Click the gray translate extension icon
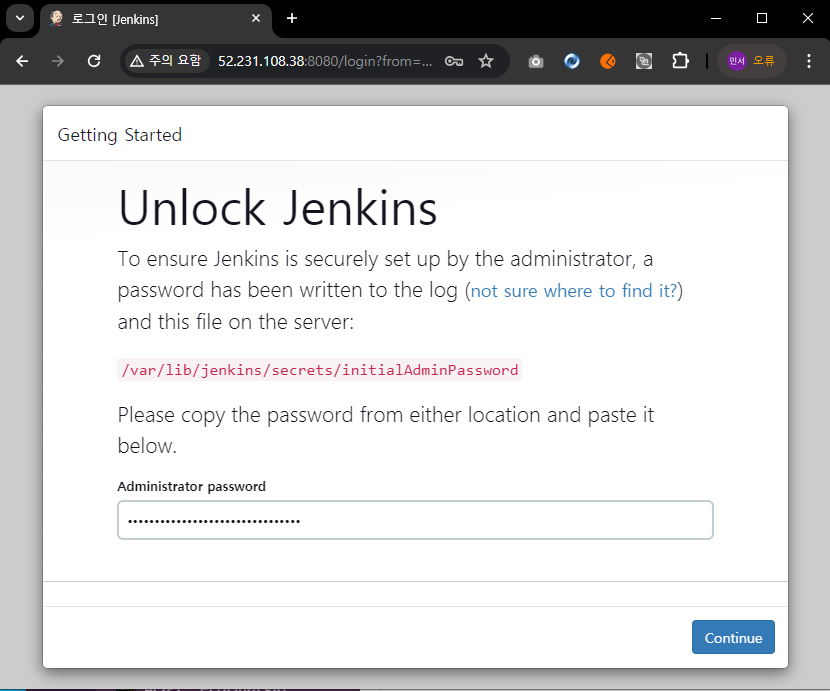Viewport: 830px width, 691px height. pos(644,61)
